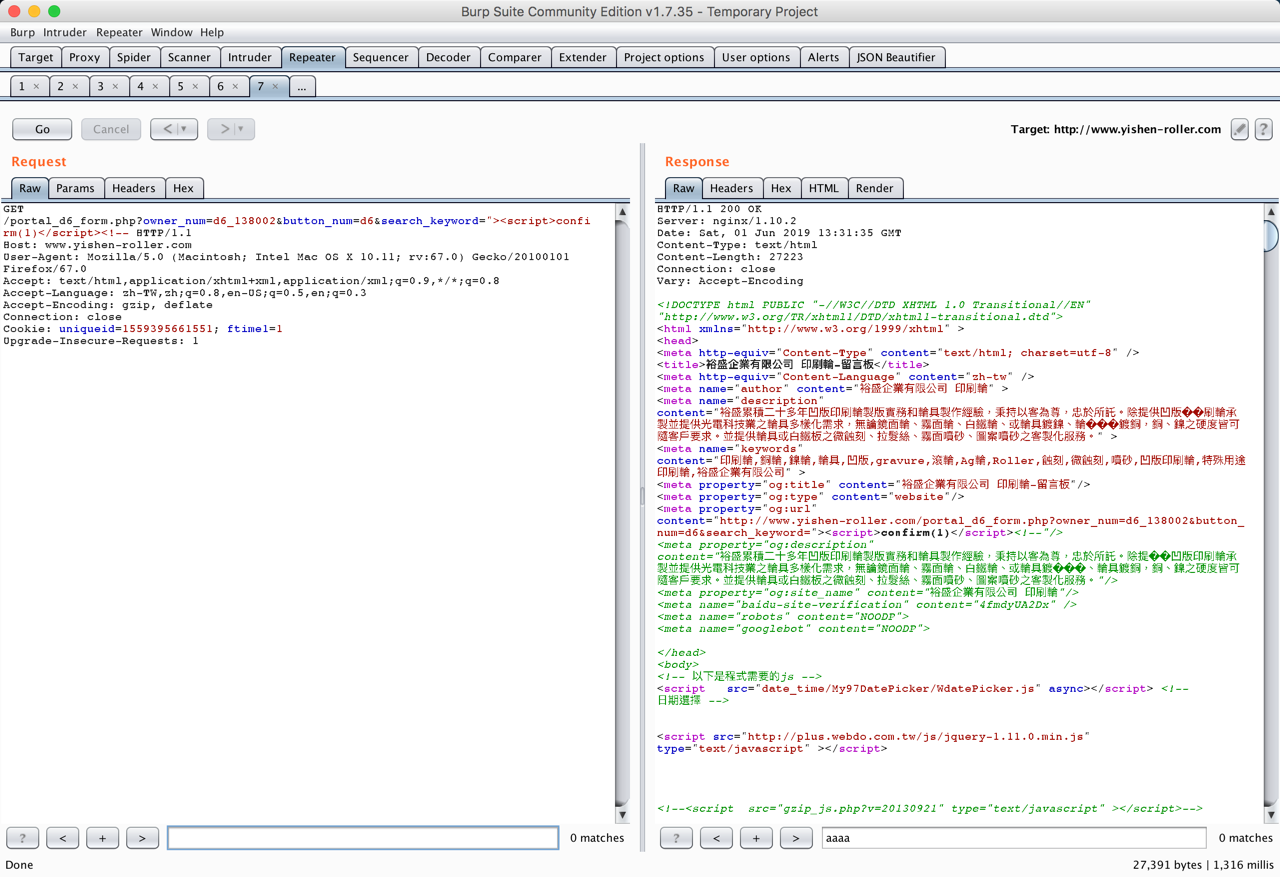Switch to the Decoder tab
This screenshot has width=1280, height=877.
[448, 57]
